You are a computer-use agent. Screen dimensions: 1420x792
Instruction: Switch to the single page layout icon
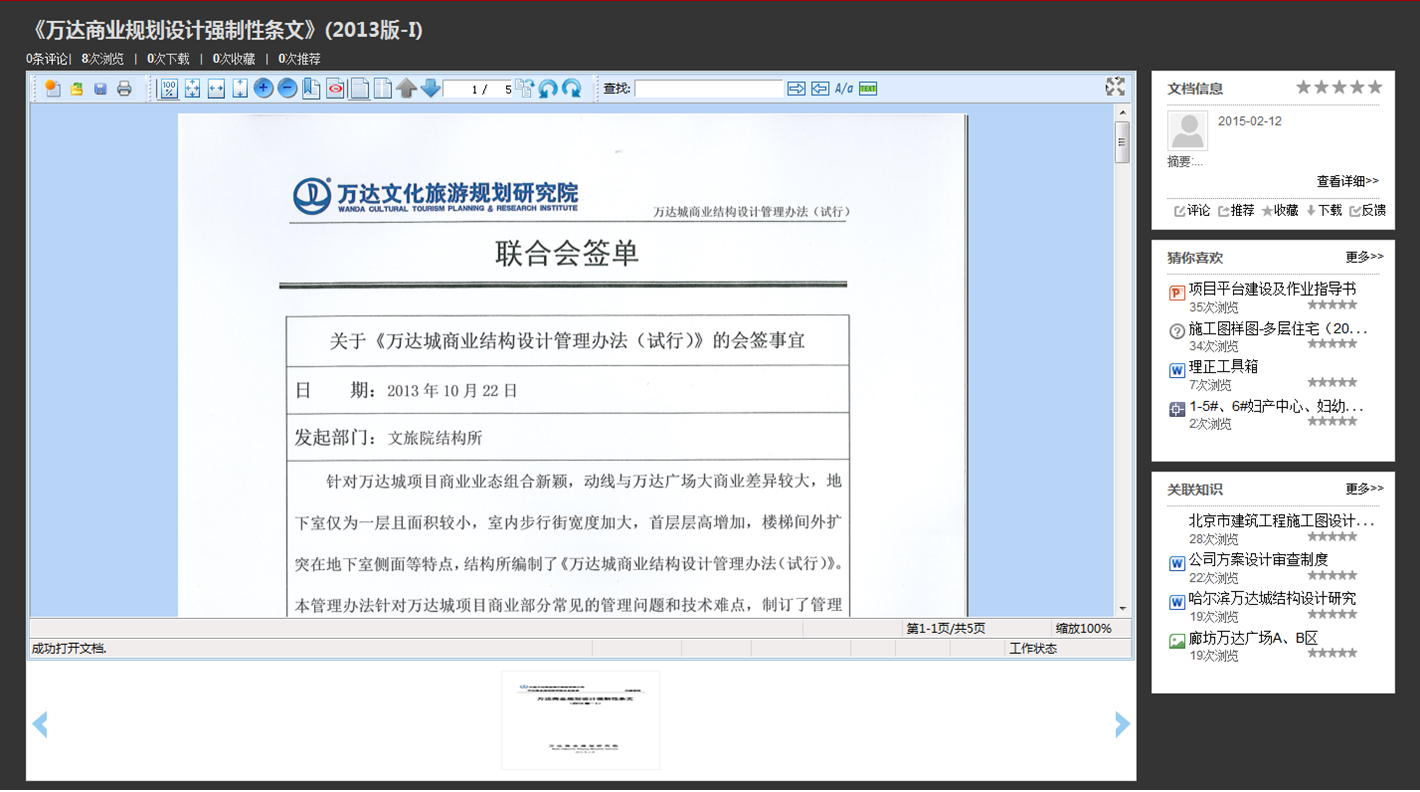[x=359, y=88]
